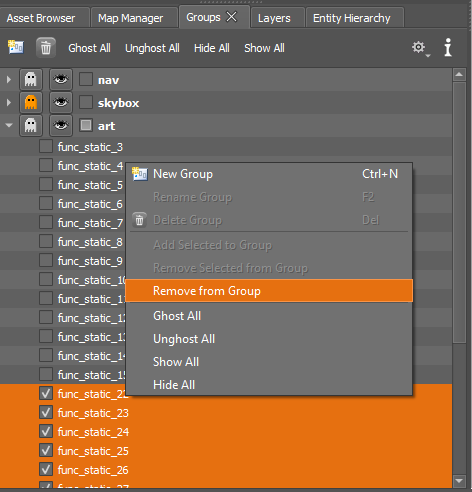Toggle orange ghost icon for skybox group
Viewport: 472px width, 492px height.
tap(31, 102)
